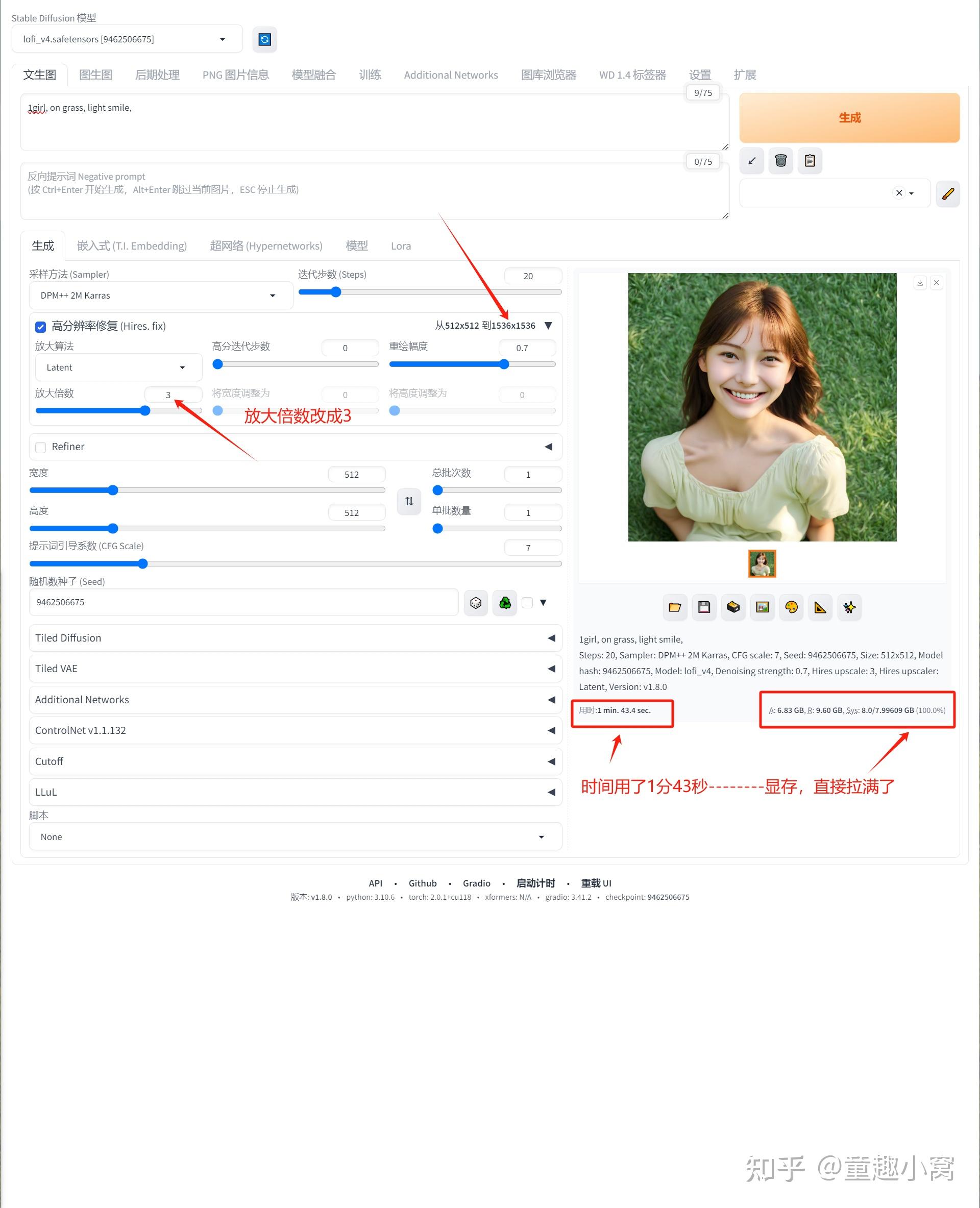The height and width of the screenshot is (1208, 980).
Task: Save the generated image with floppy icon
Action: 704,607
